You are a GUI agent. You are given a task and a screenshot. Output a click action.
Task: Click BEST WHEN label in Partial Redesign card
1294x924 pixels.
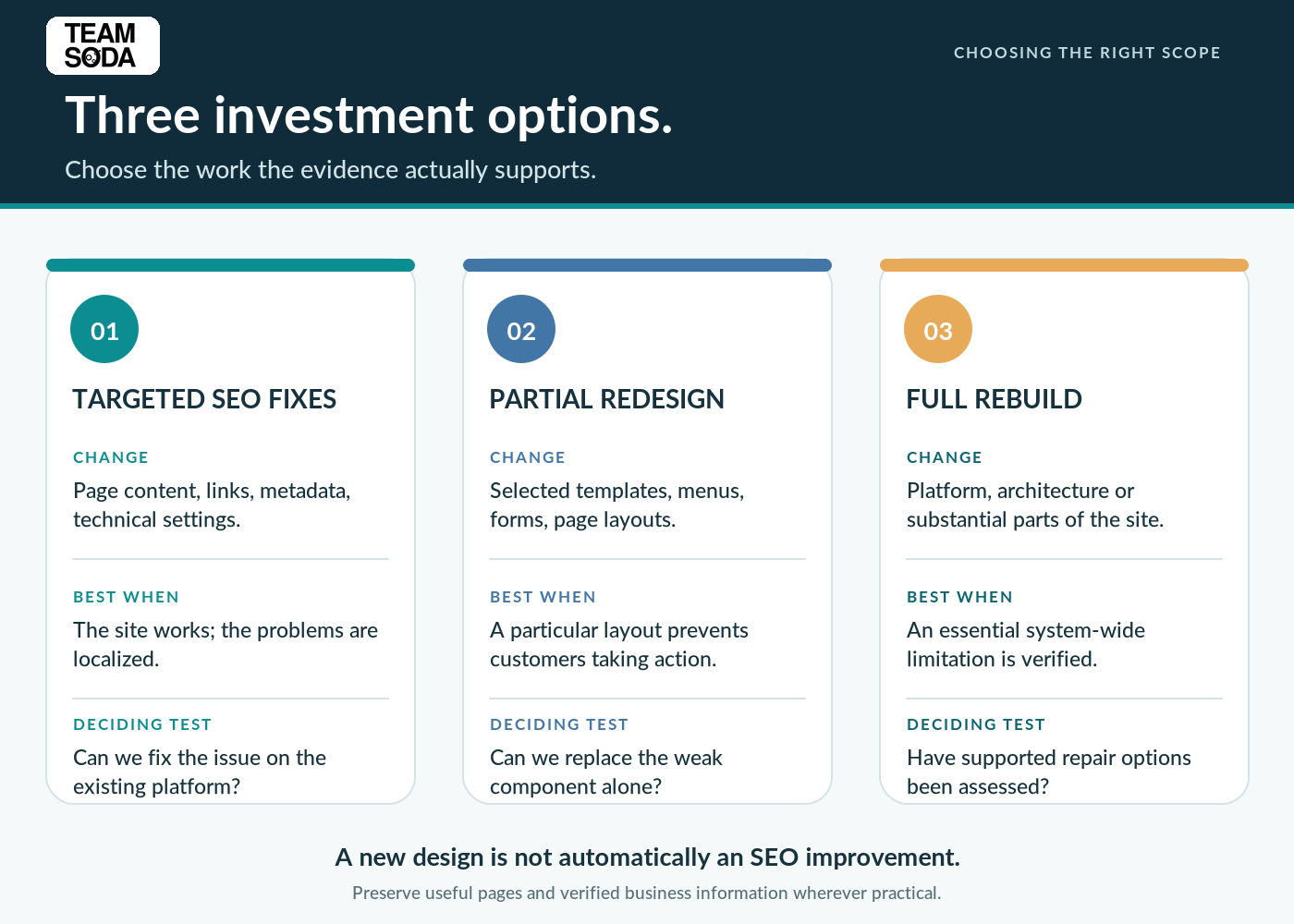pyautogui.click(x=543, y=597)
